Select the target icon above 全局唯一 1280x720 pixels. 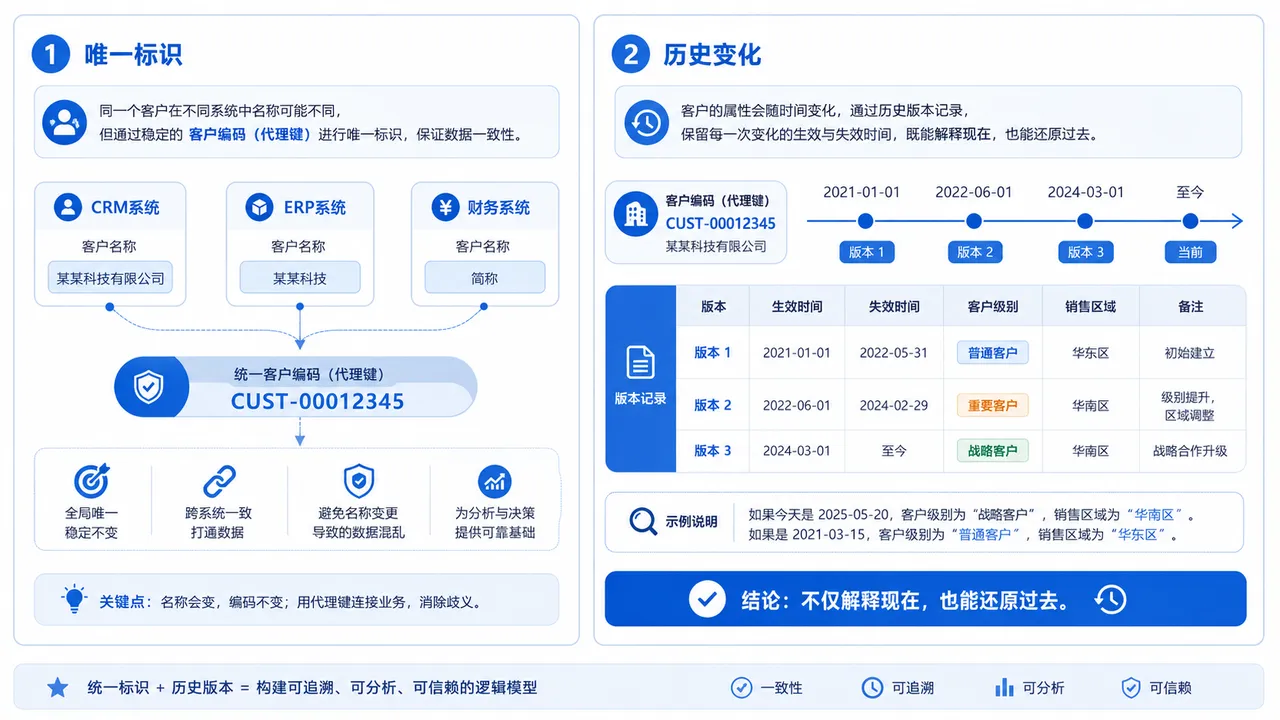(x=92, y=481)
